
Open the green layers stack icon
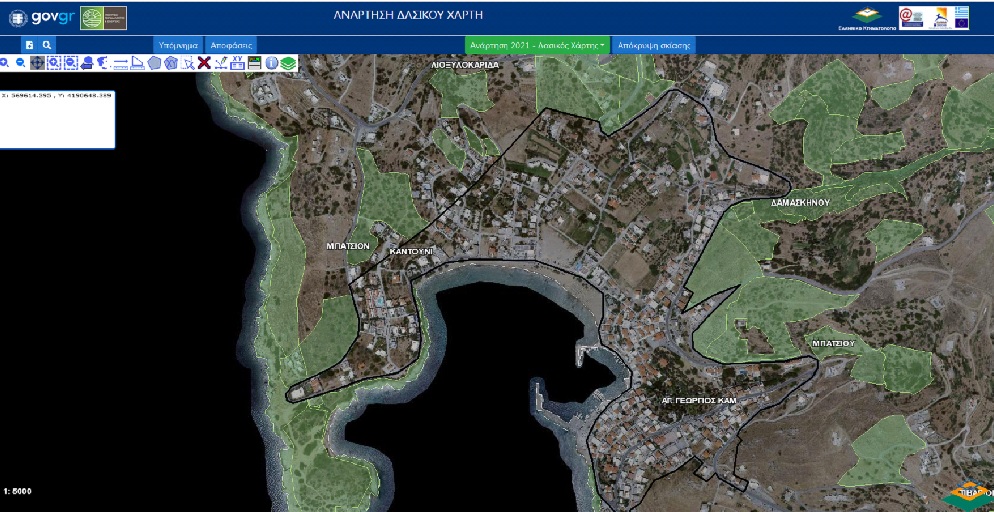pos(288,63)
